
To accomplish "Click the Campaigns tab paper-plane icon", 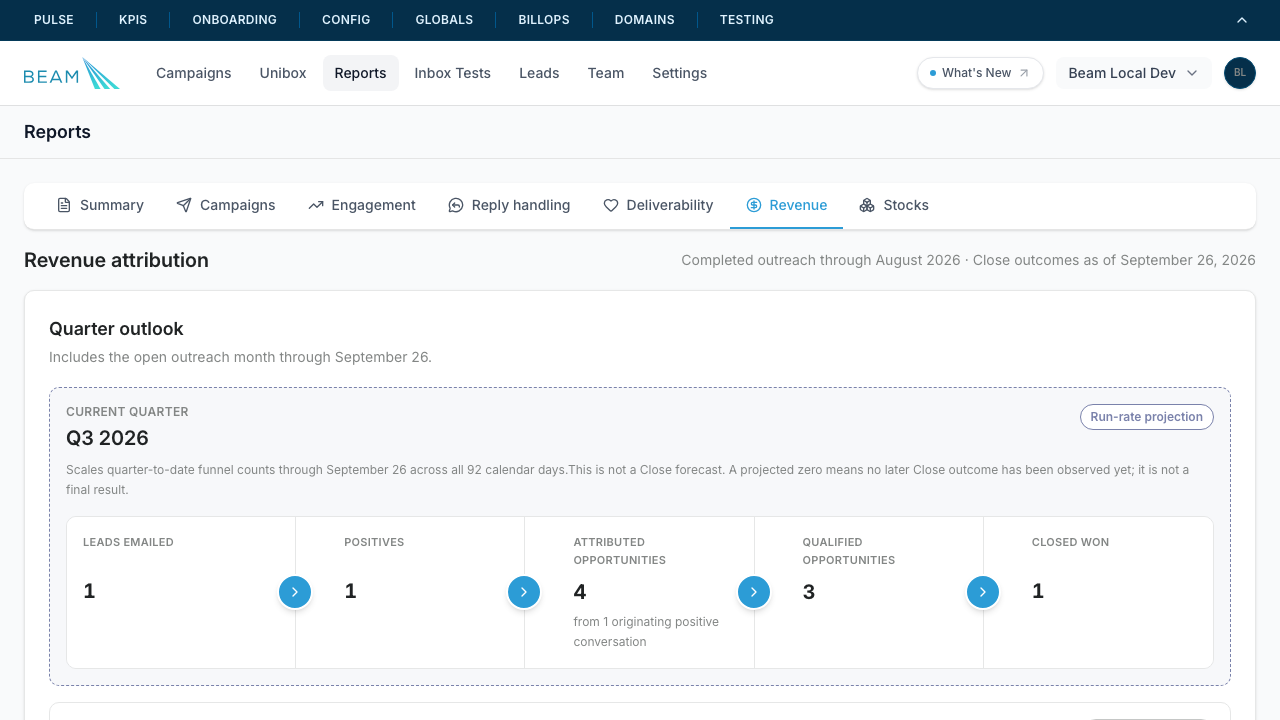I will click(x=184, y=205).
